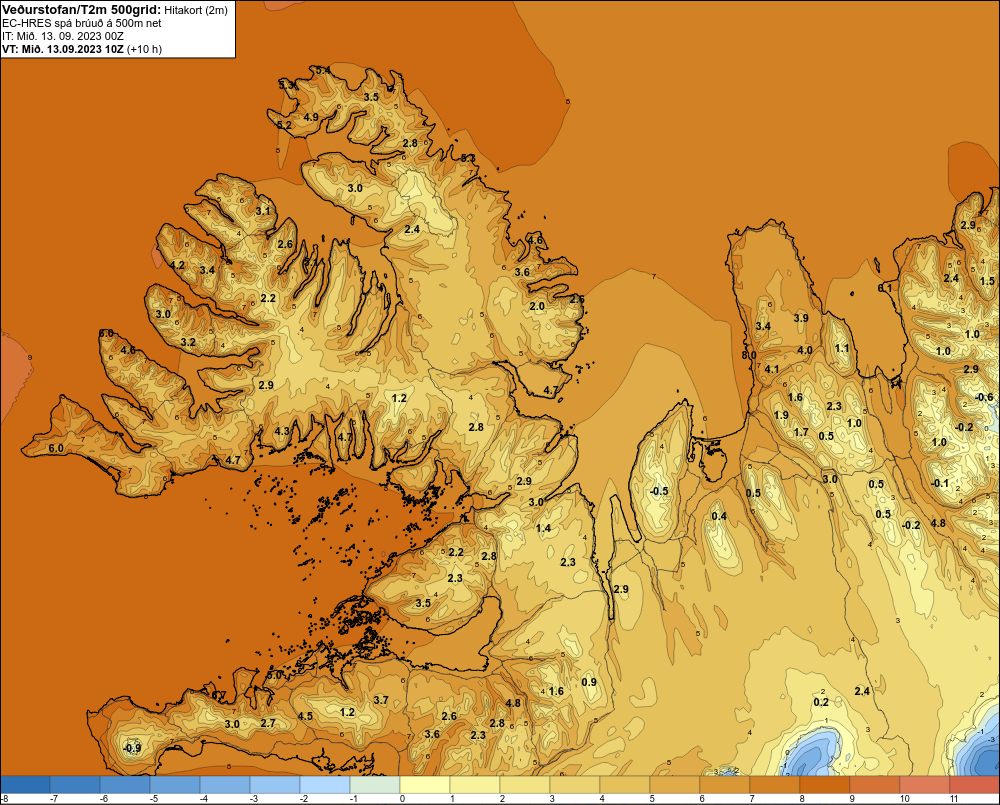Click legend scale label '-4'
This screenshot has width=1000, height=805.
[203, 799]
